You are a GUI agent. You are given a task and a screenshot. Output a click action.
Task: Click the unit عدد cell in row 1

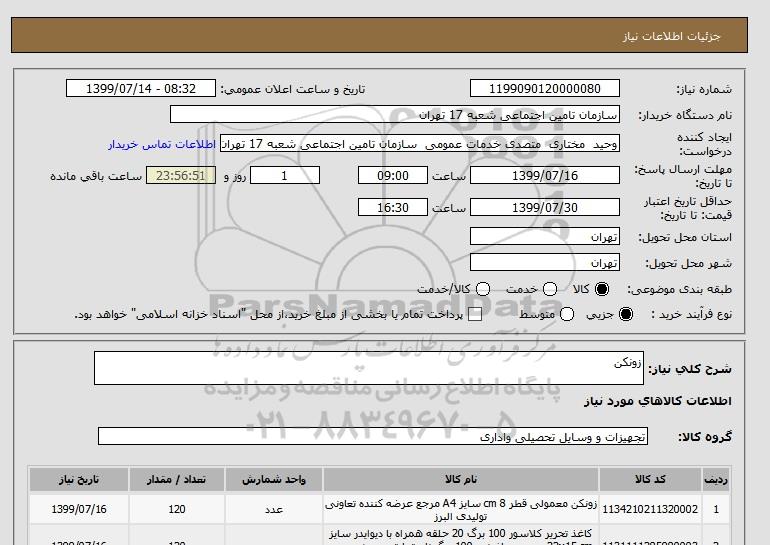coord(274,510)
